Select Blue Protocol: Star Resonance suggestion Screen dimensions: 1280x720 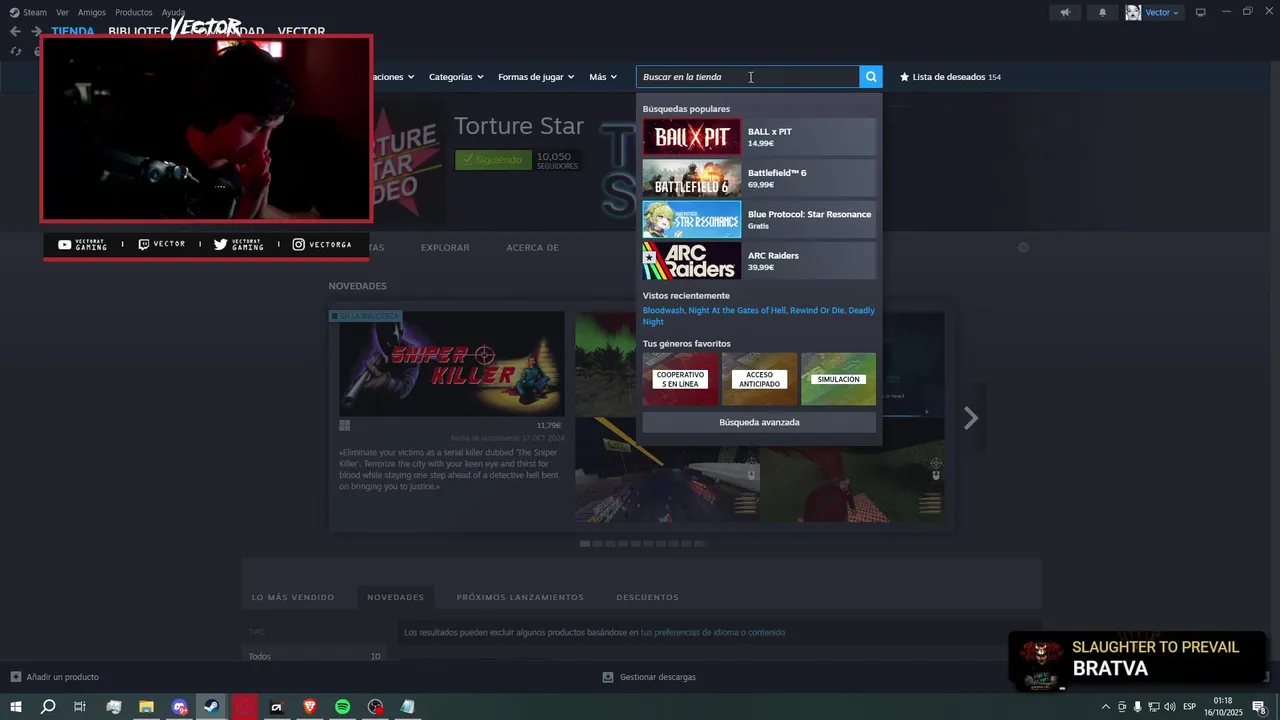(x=759, y=219)
